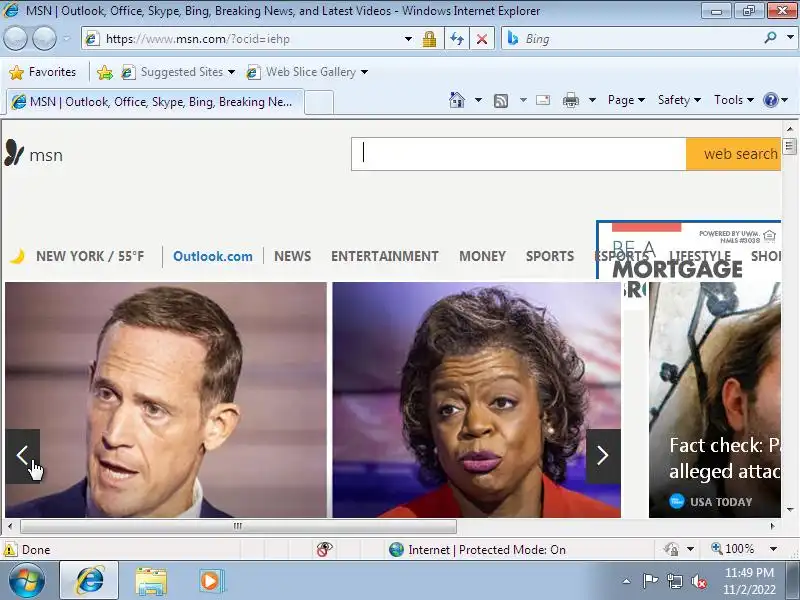Open the Fact check USA TODAY story
The width and height of the screenshot is (800, 600).
click(x=715, y=400)
